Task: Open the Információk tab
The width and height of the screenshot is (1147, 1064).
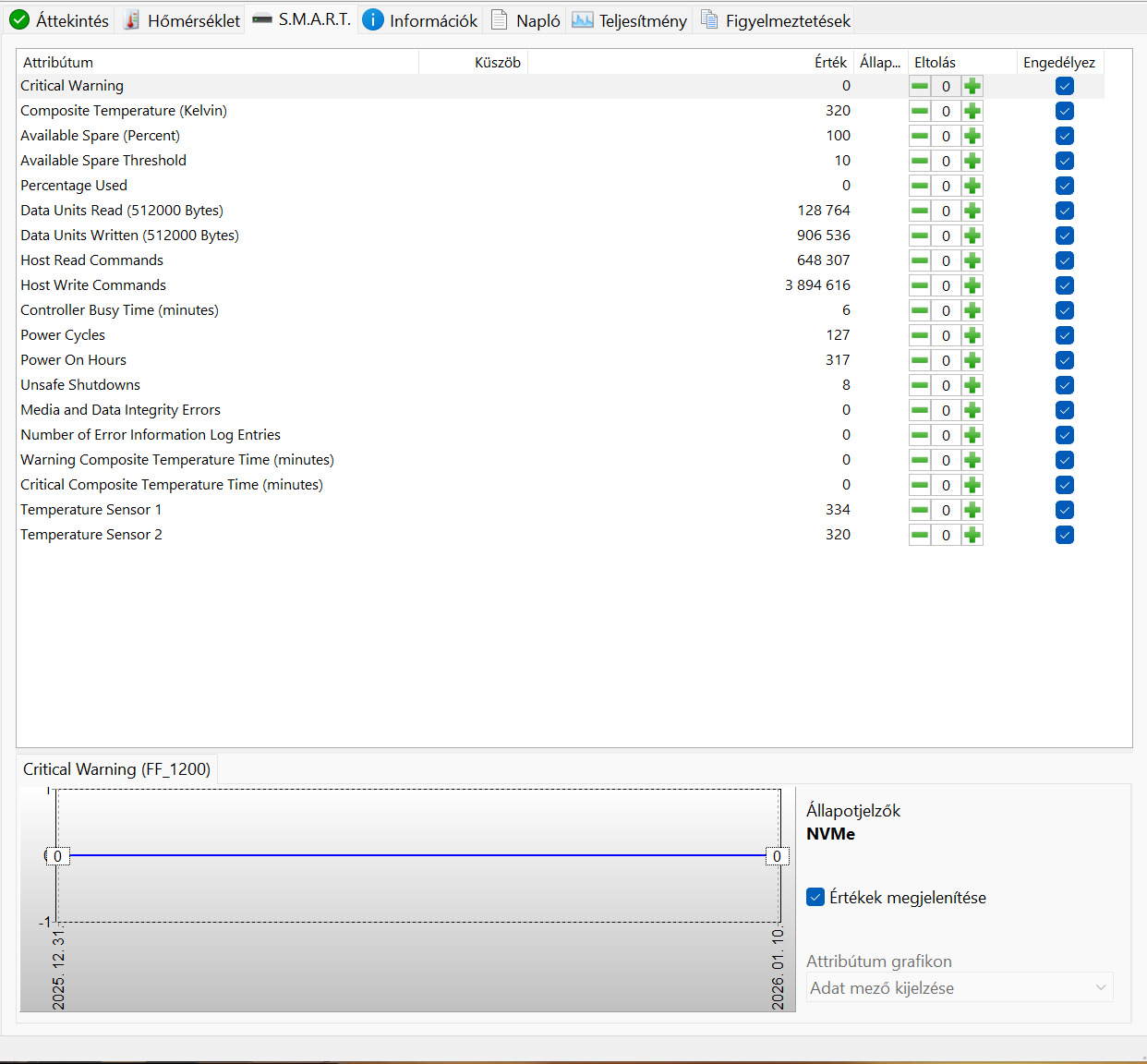Action: point(420,20)
